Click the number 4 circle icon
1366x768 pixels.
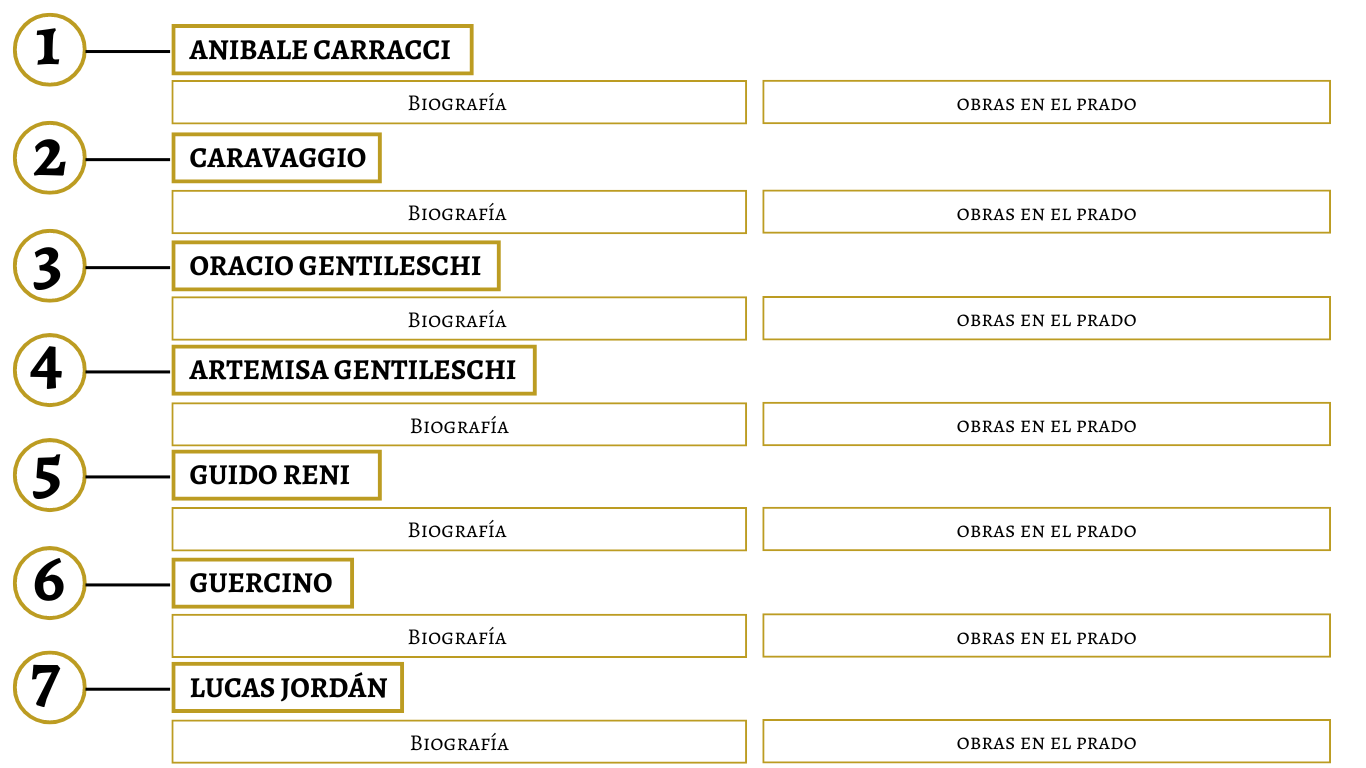tap(50, 370)
